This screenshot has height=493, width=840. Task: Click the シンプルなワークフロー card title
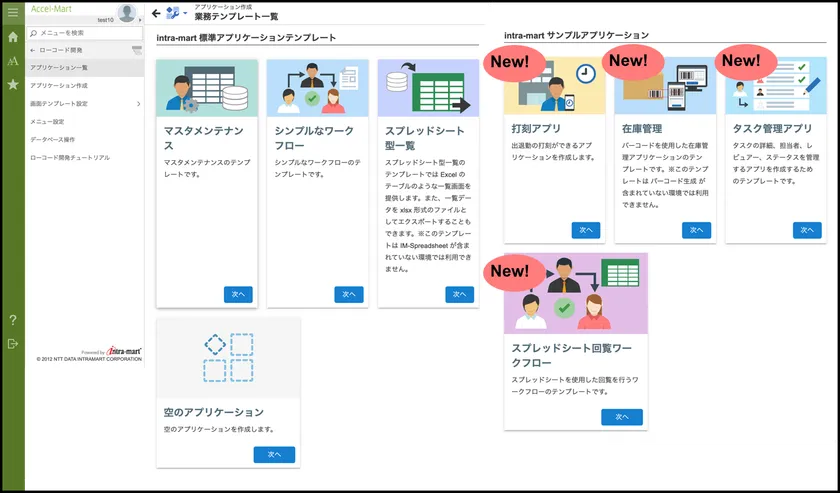(314, 138)
